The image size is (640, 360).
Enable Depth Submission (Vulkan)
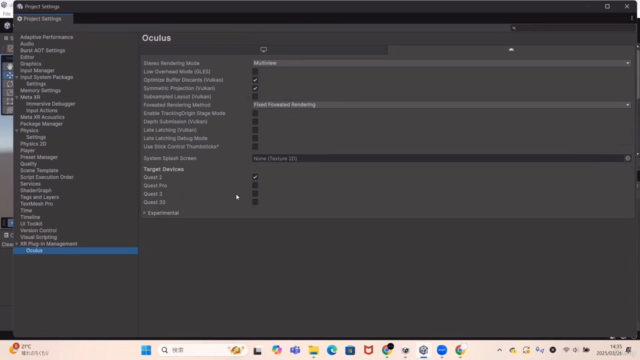point(255,122)
